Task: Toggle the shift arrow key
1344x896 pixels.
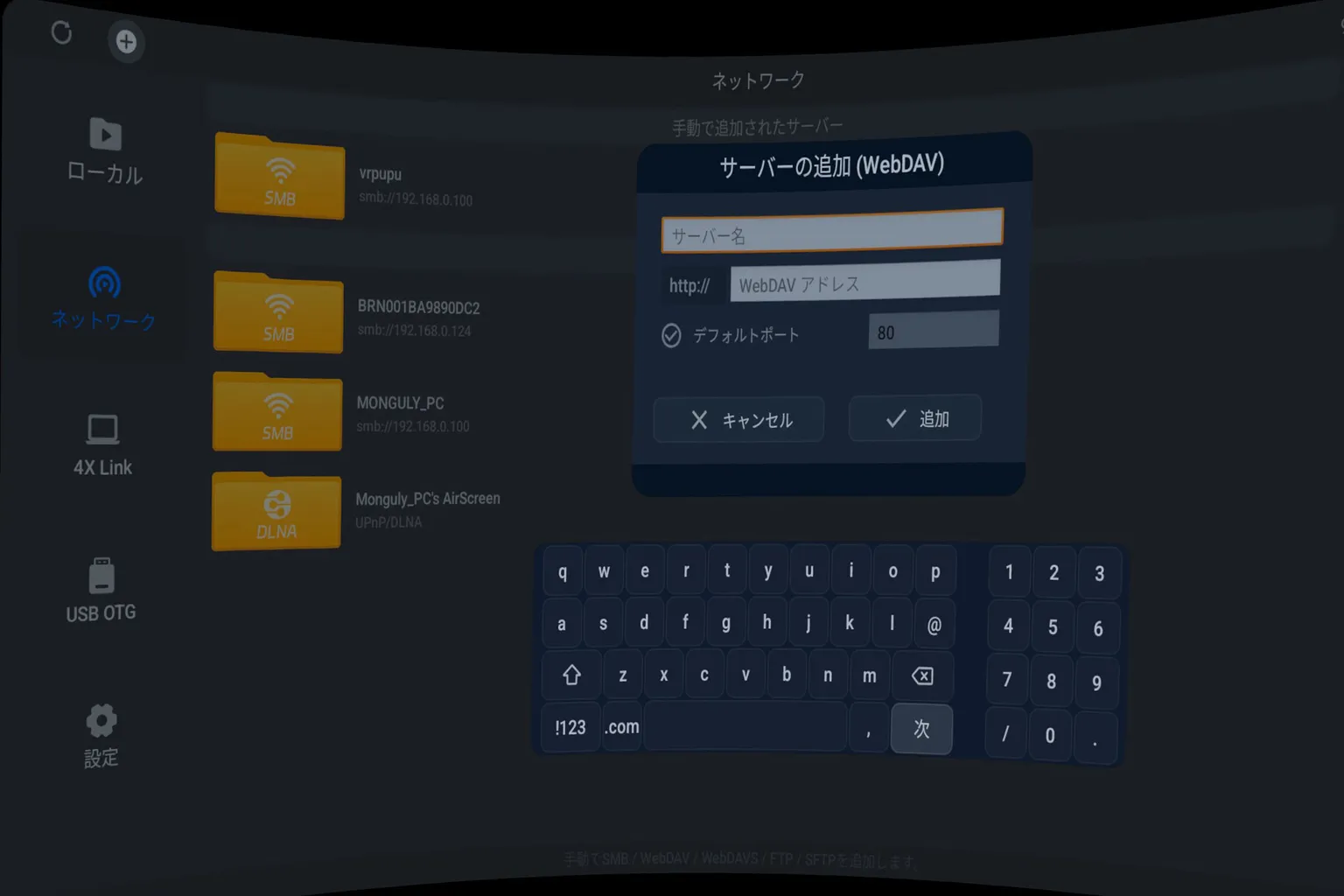Action: click(571, 675)
